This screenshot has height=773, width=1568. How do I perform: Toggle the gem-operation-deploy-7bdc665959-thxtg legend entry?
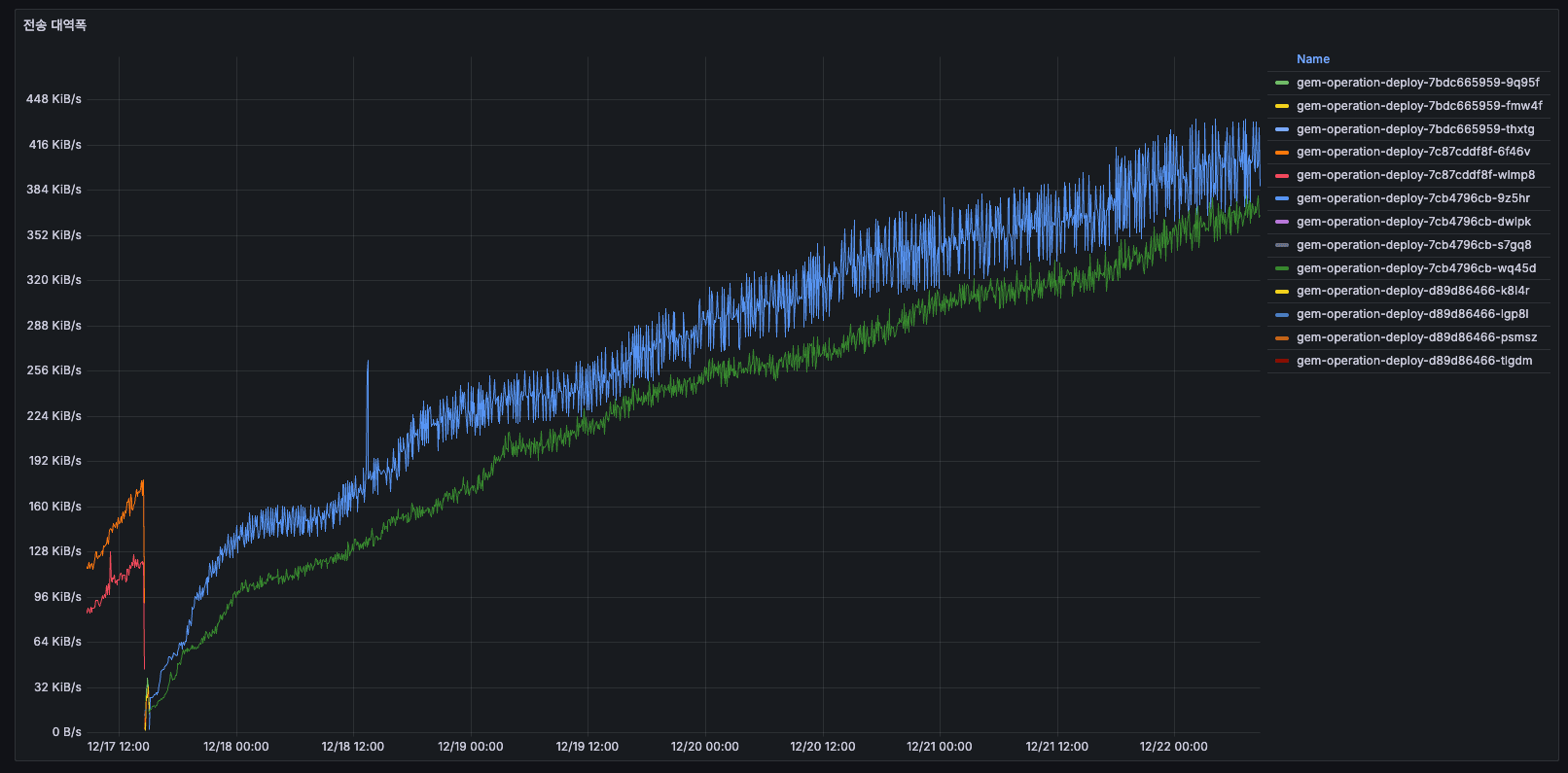1414,129
